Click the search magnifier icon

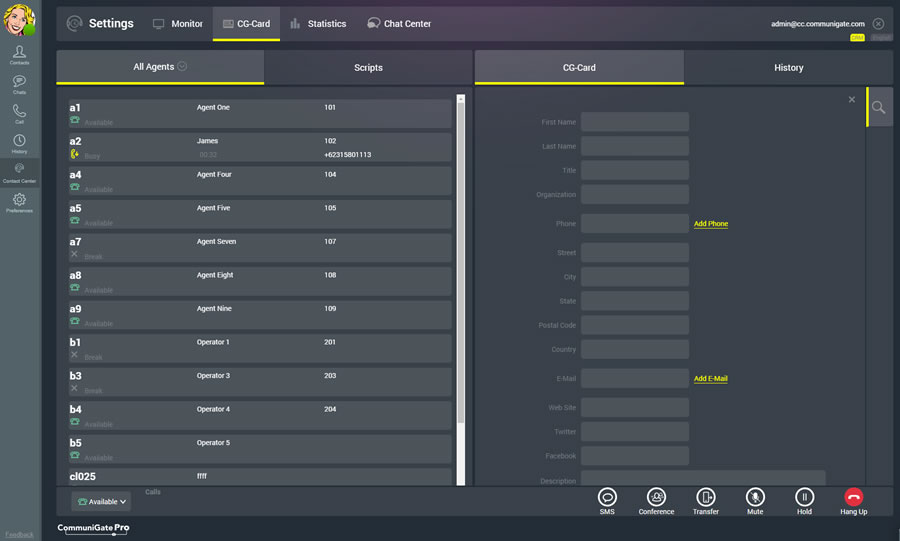pyautogui.click(x=878, y=107)
